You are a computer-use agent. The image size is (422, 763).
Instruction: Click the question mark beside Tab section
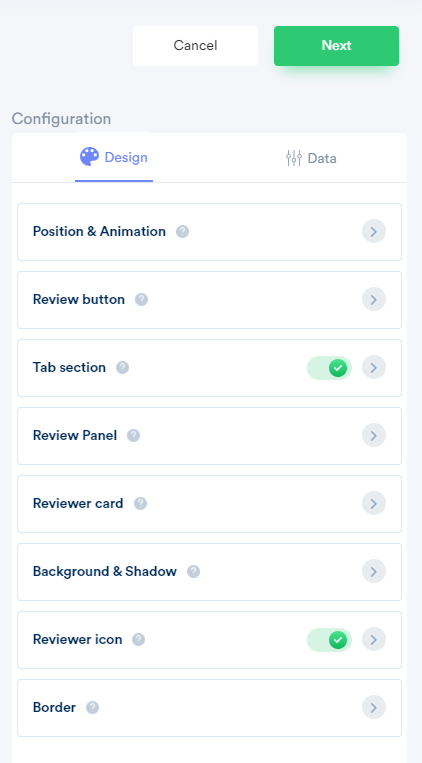(x=123, y=367)
